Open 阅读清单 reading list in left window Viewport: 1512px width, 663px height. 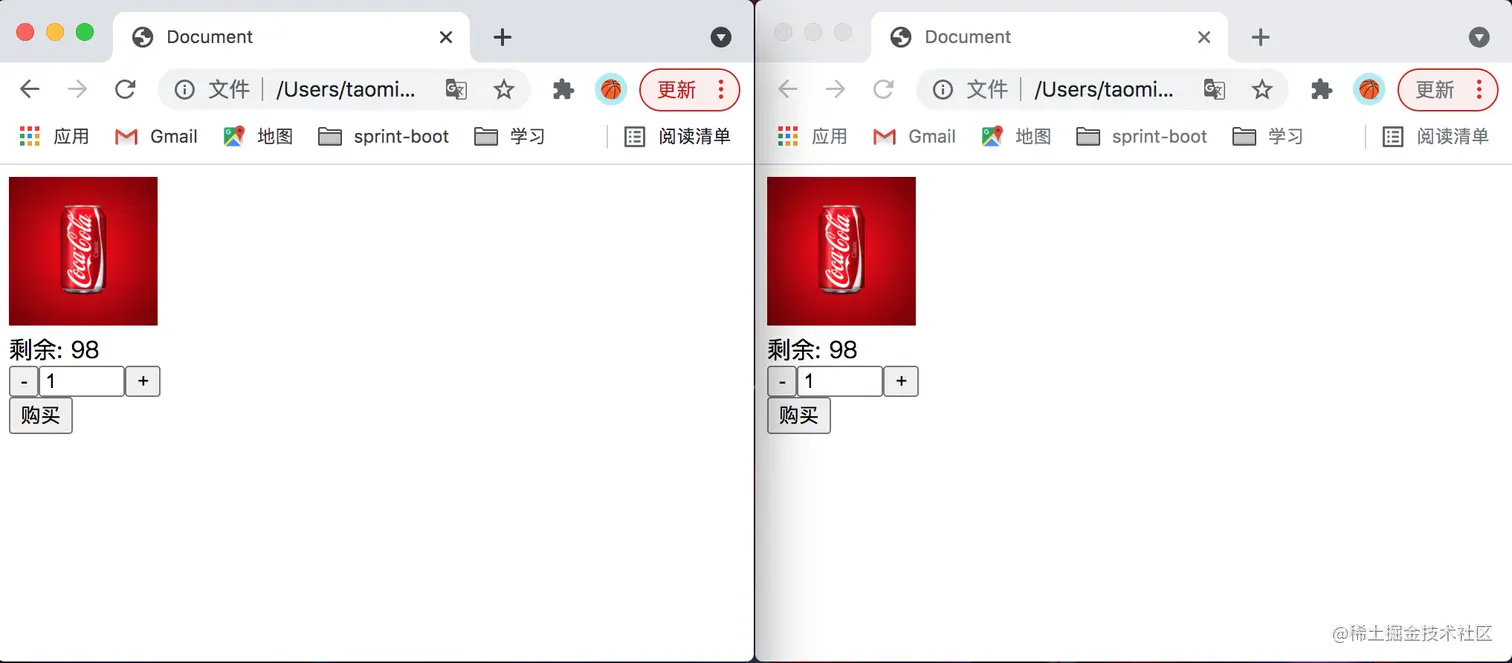pyautogui.click(x=677, y=136)
